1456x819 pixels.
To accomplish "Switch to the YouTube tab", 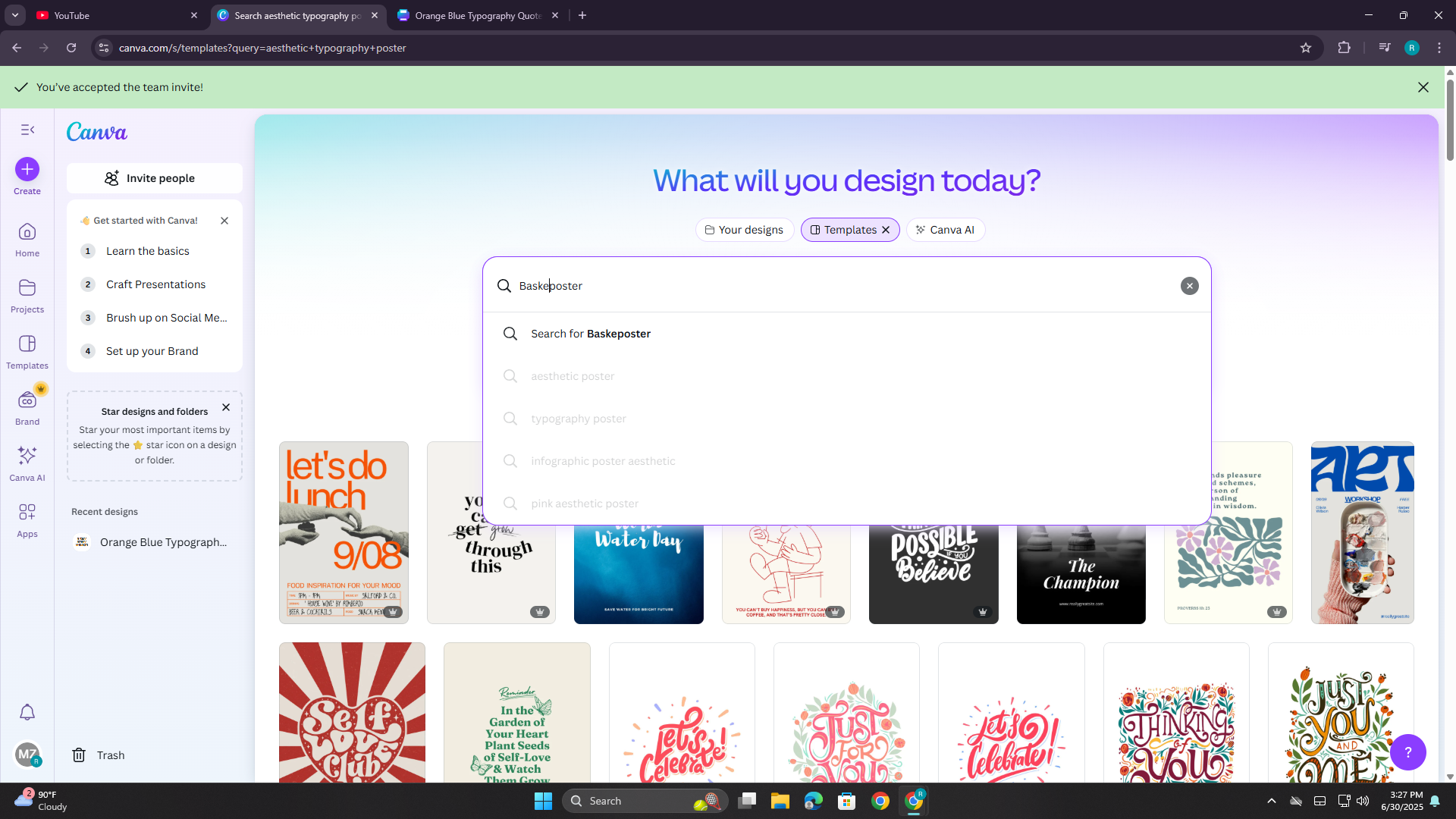I will [114, 15].
